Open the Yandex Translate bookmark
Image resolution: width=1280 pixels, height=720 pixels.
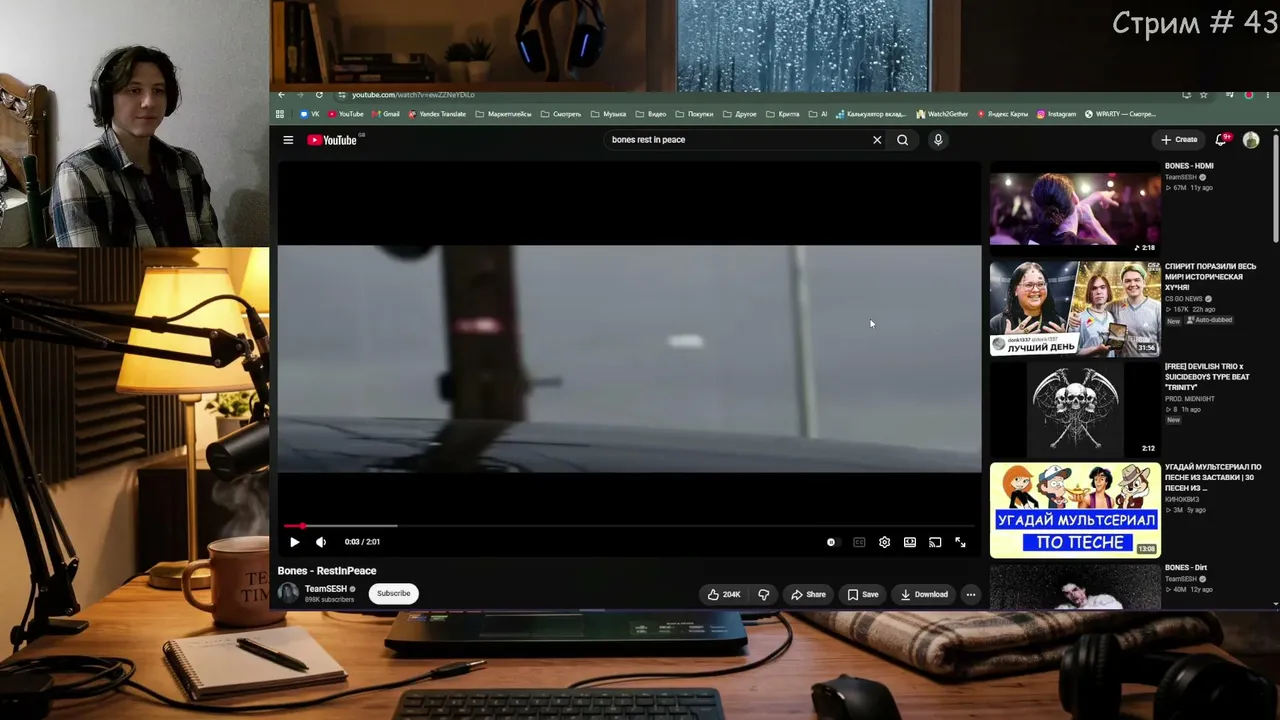437,114
